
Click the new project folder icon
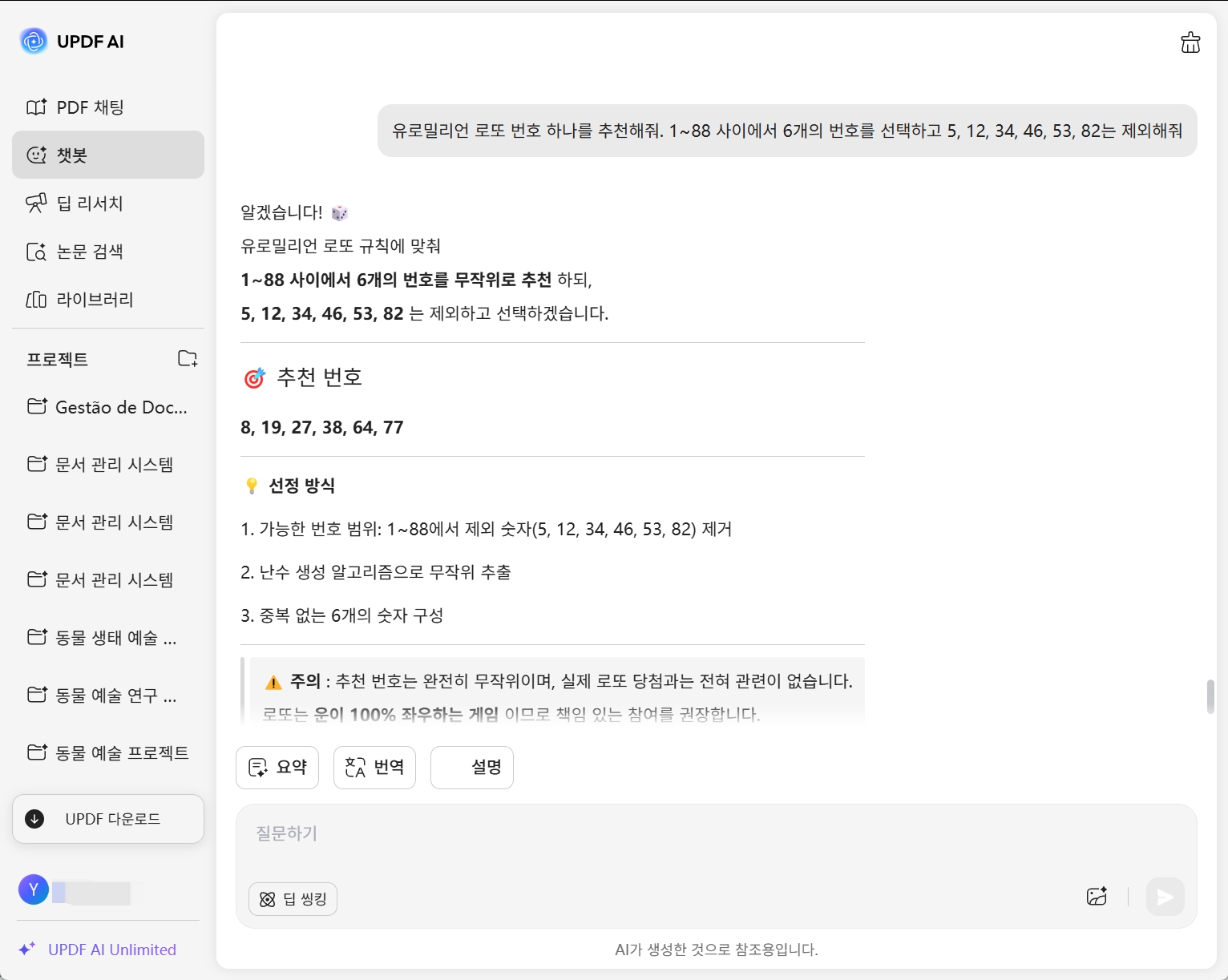coord(188,358)
